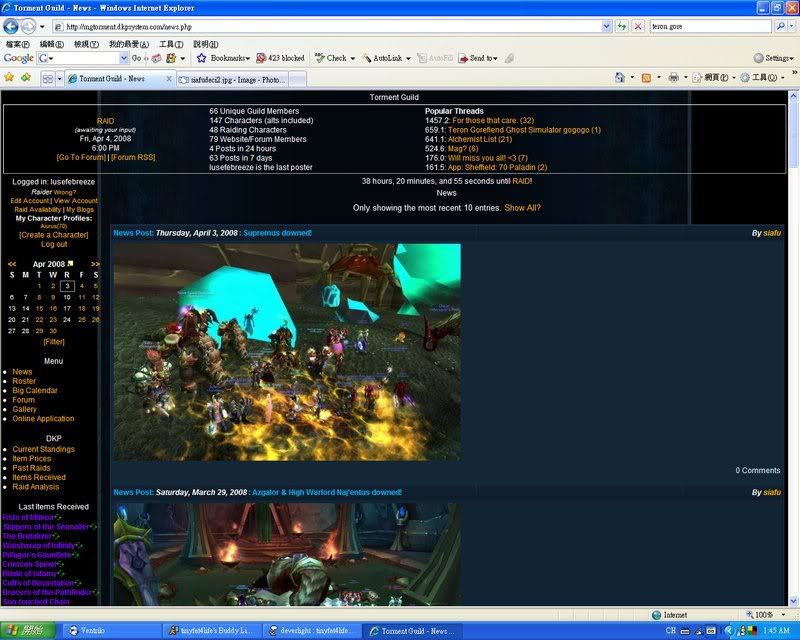Image resolution: width=800 pixels, height=640 pixels.
Task: Open the address bar history dropdown
Action: 606,26
